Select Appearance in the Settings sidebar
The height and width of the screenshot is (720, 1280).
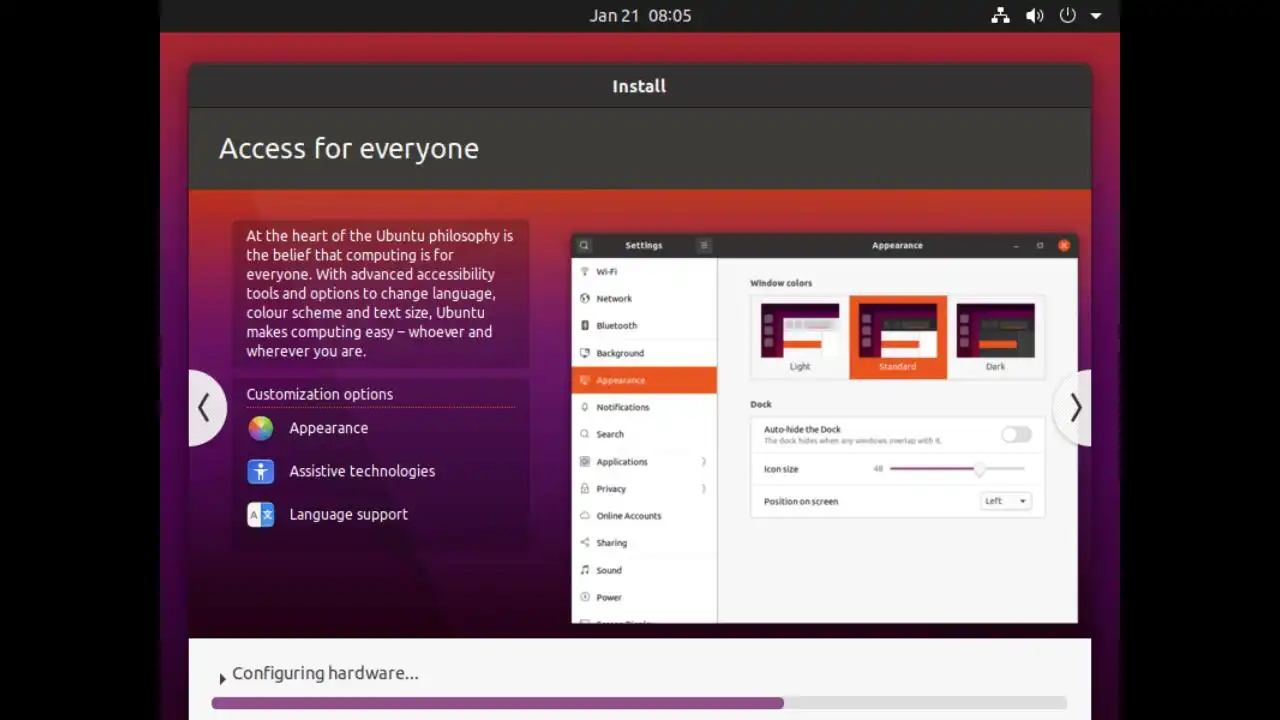point(644,380)
